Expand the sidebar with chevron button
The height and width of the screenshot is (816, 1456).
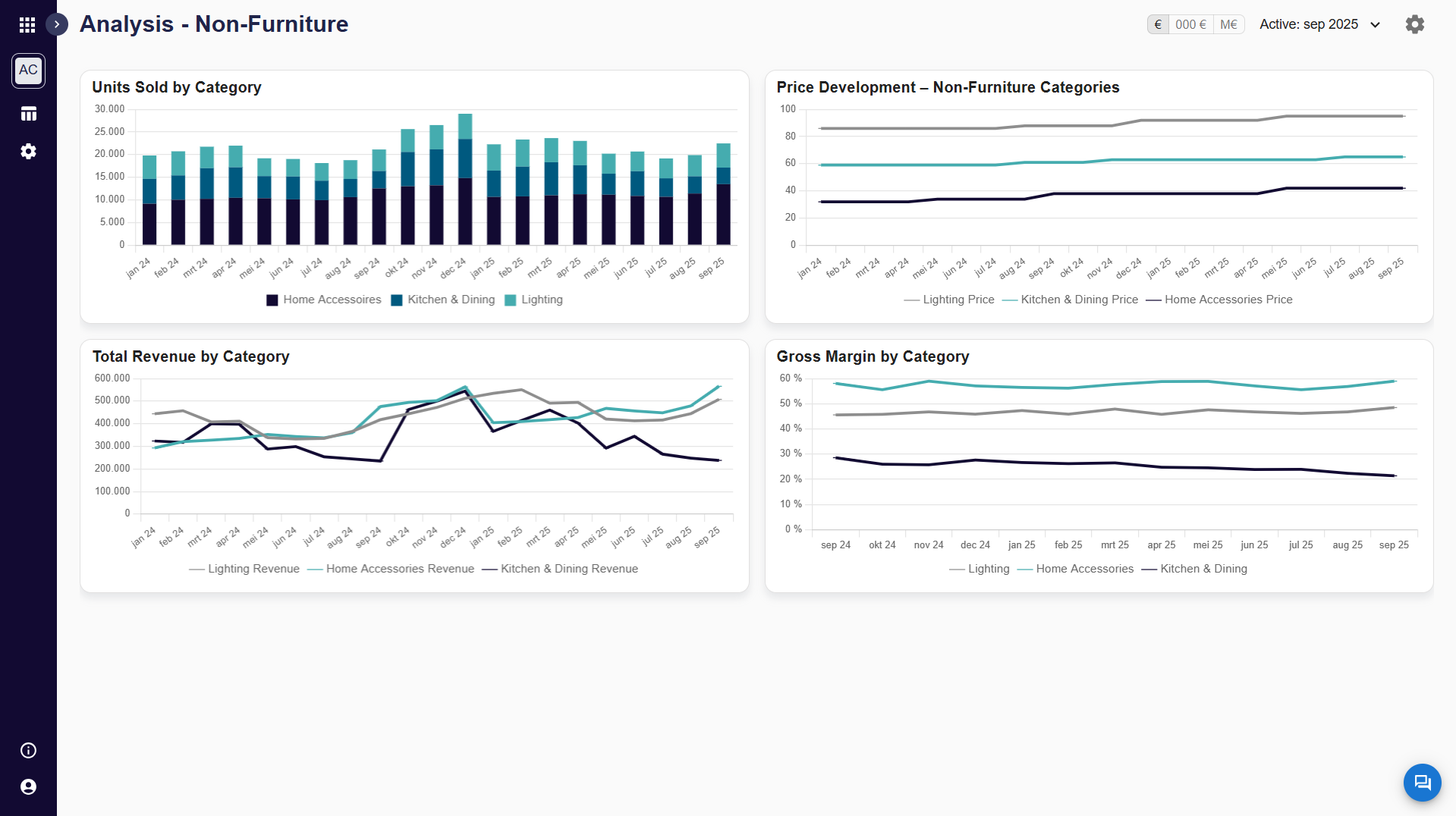(57, 24)
